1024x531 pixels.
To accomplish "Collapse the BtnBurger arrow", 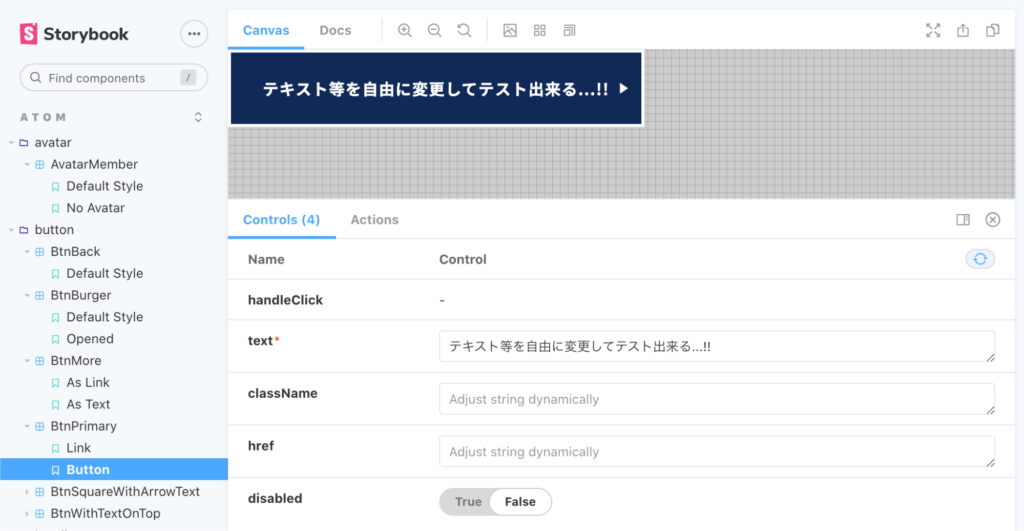I will pos(27,295).
